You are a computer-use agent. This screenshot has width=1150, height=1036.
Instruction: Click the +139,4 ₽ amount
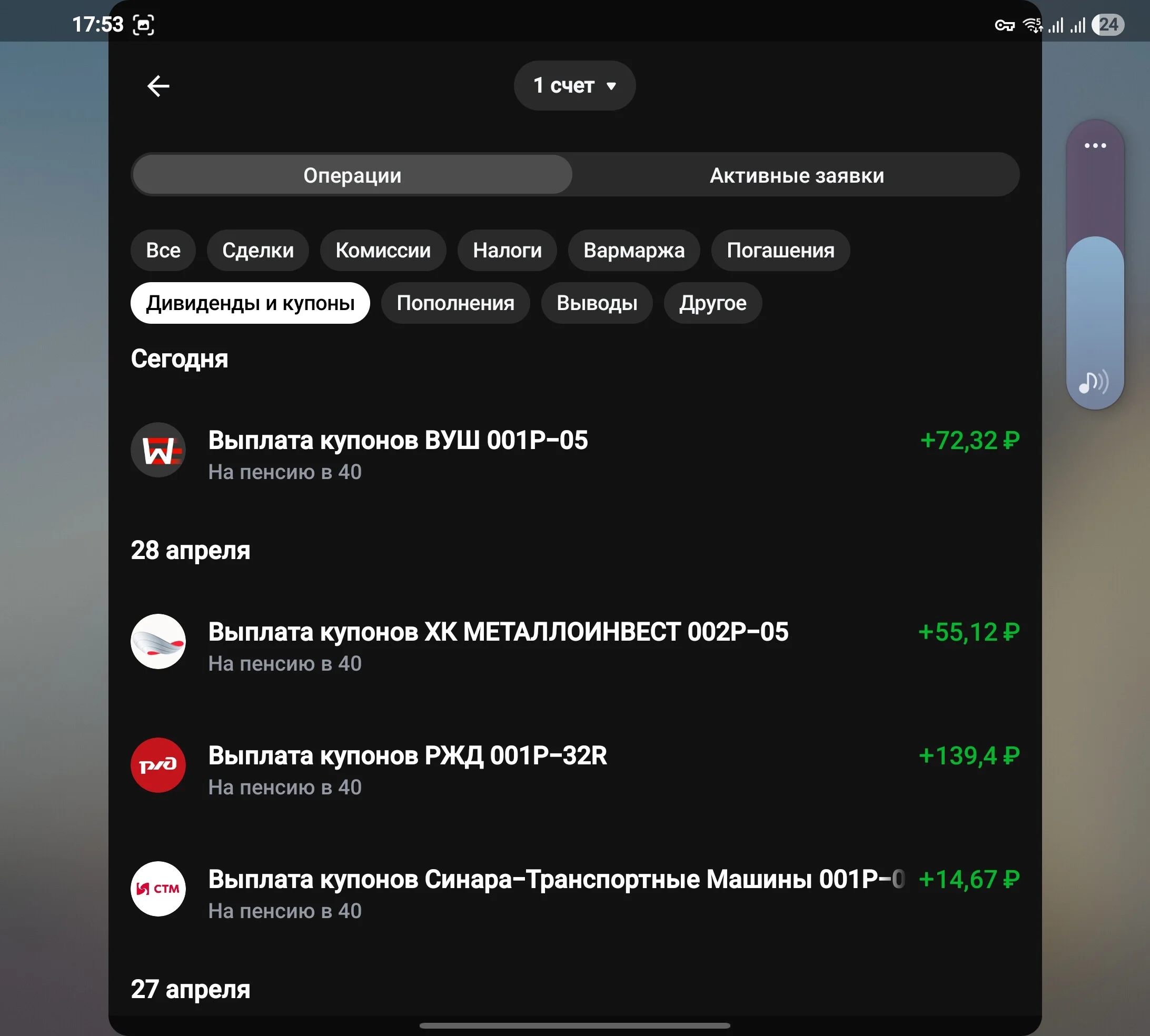pyautogui.click(x=969, y=756)
